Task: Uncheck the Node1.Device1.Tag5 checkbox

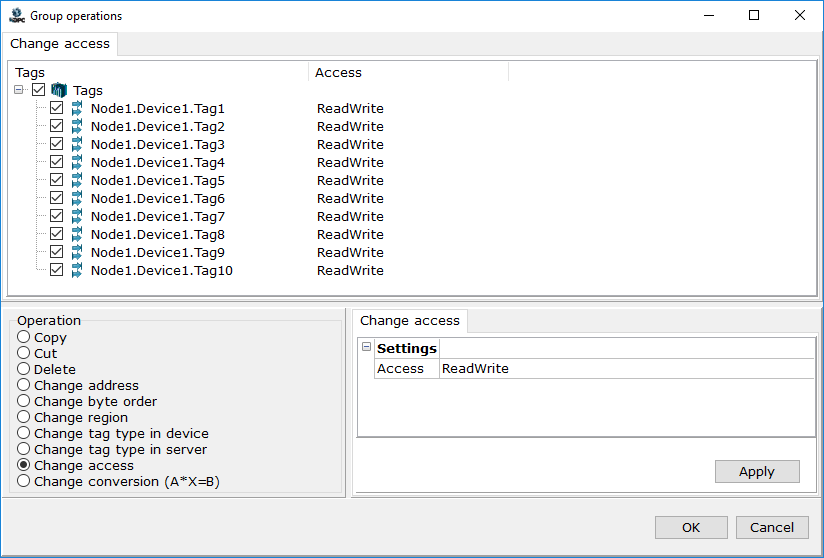Action: click(57, 180)
